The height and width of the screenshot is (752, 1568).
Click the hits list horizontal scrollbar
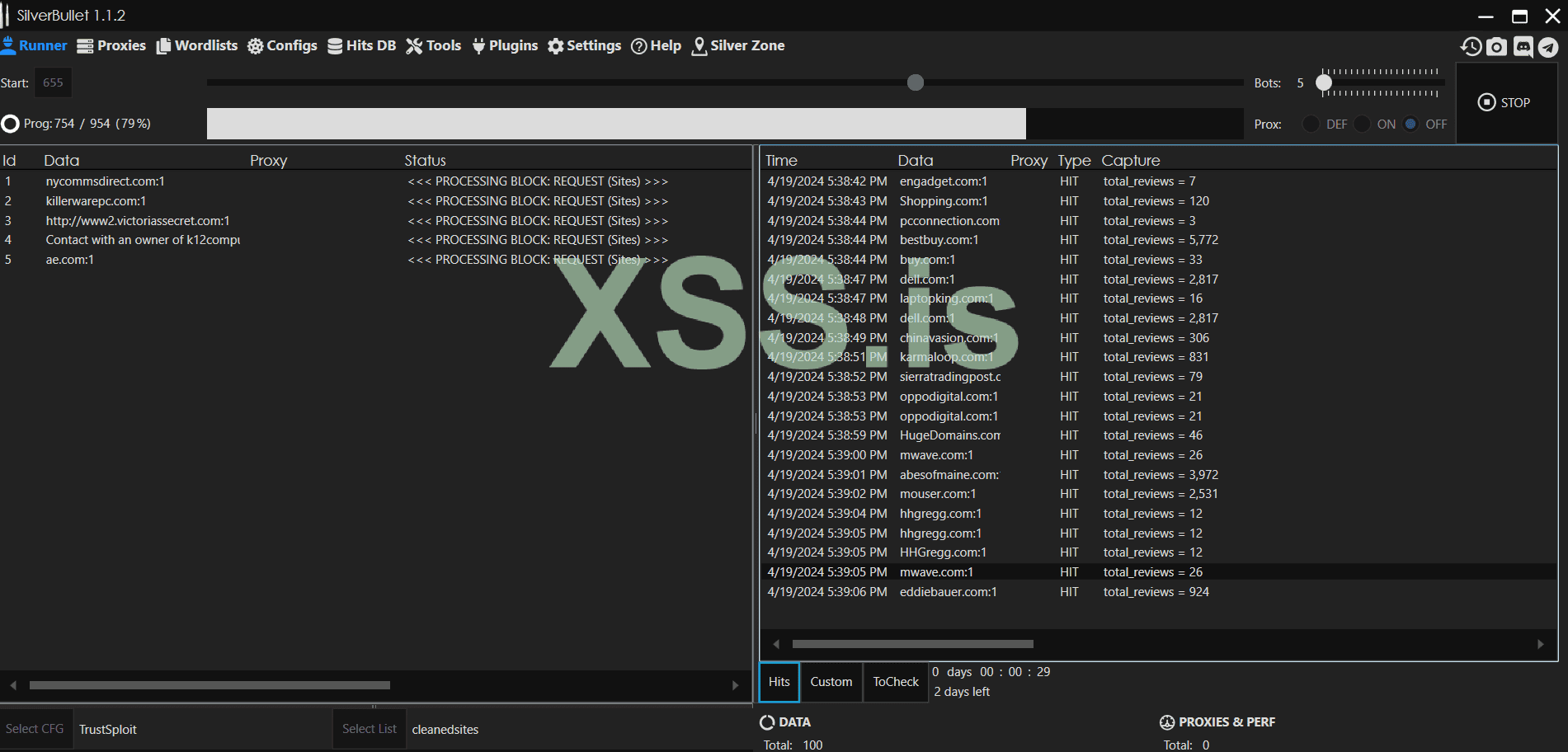coord(912,644)
